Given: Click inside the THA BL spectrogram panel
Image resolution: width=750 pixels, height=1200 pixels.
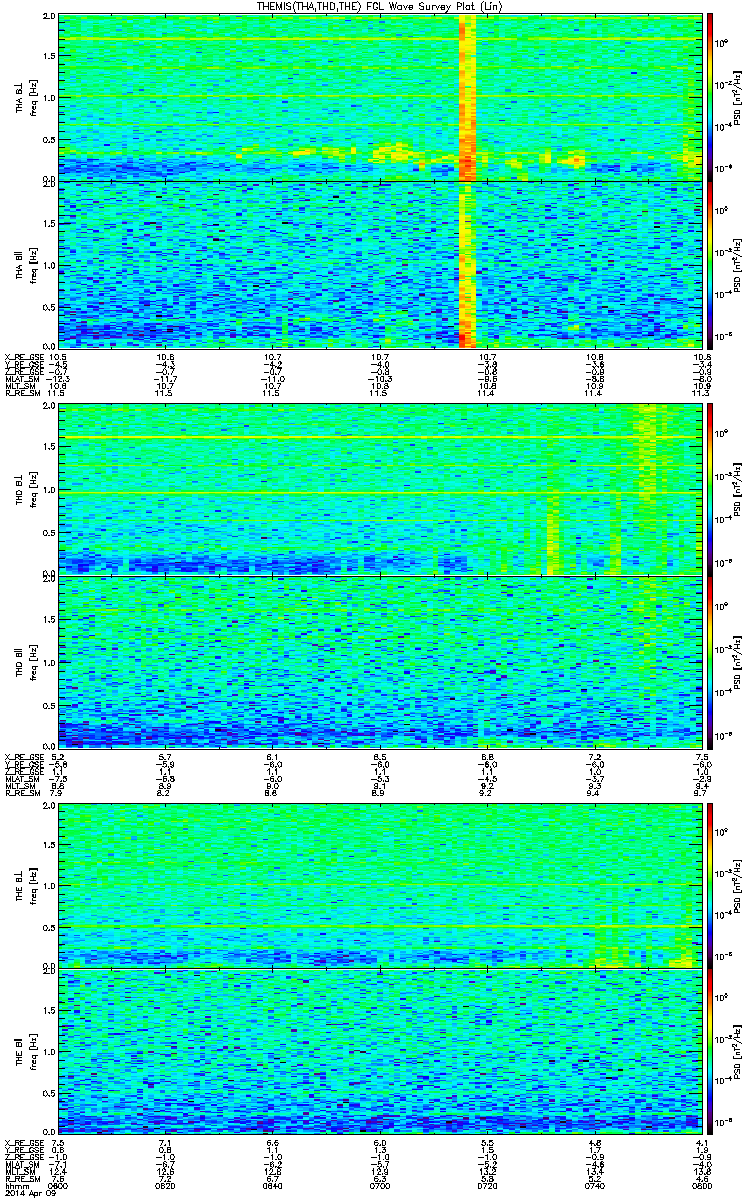Looking at the screenshot, I should (380, 97).
